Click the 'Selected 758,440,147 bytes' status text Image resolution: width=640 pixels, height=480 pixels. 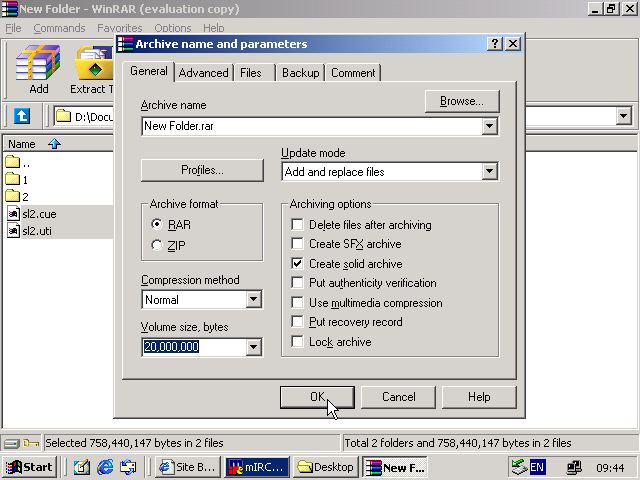point(134,443)
